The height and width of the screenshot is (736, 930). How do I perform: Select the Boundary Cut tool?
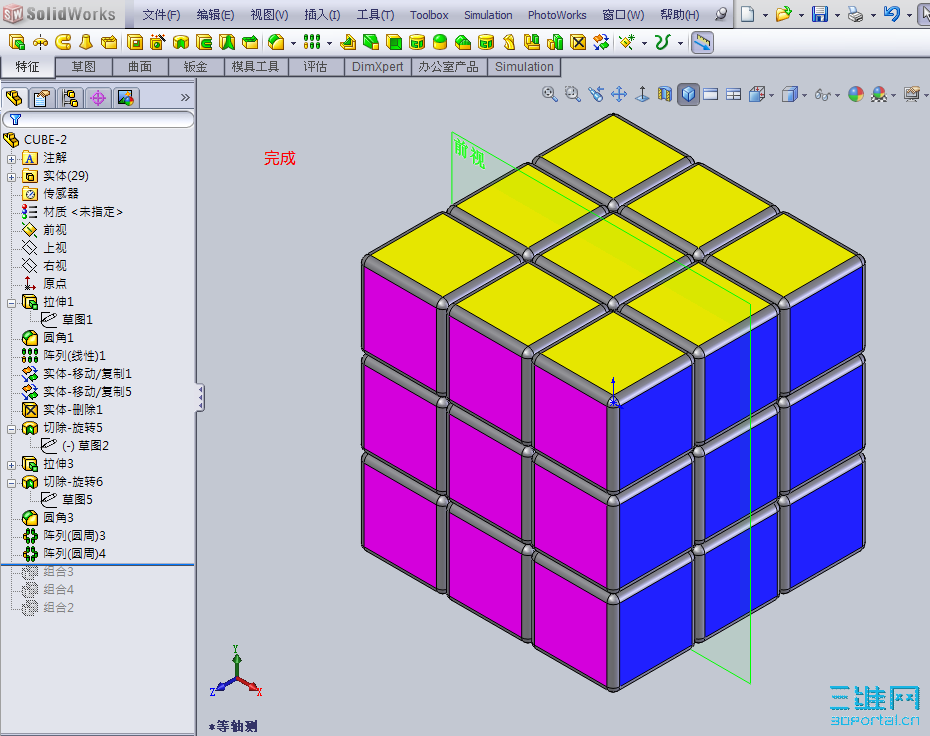click(250, 42)
